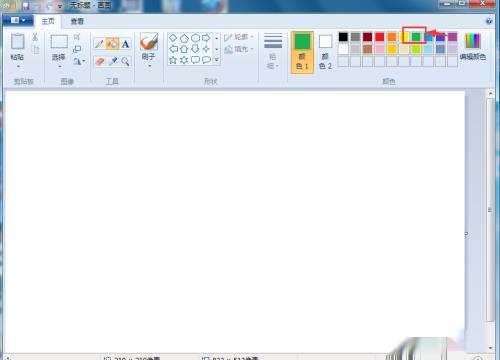The height and width of the screenshot is (360, 500).
Task: Pick the orange color swatch
Action: click(x=392, y=37)
